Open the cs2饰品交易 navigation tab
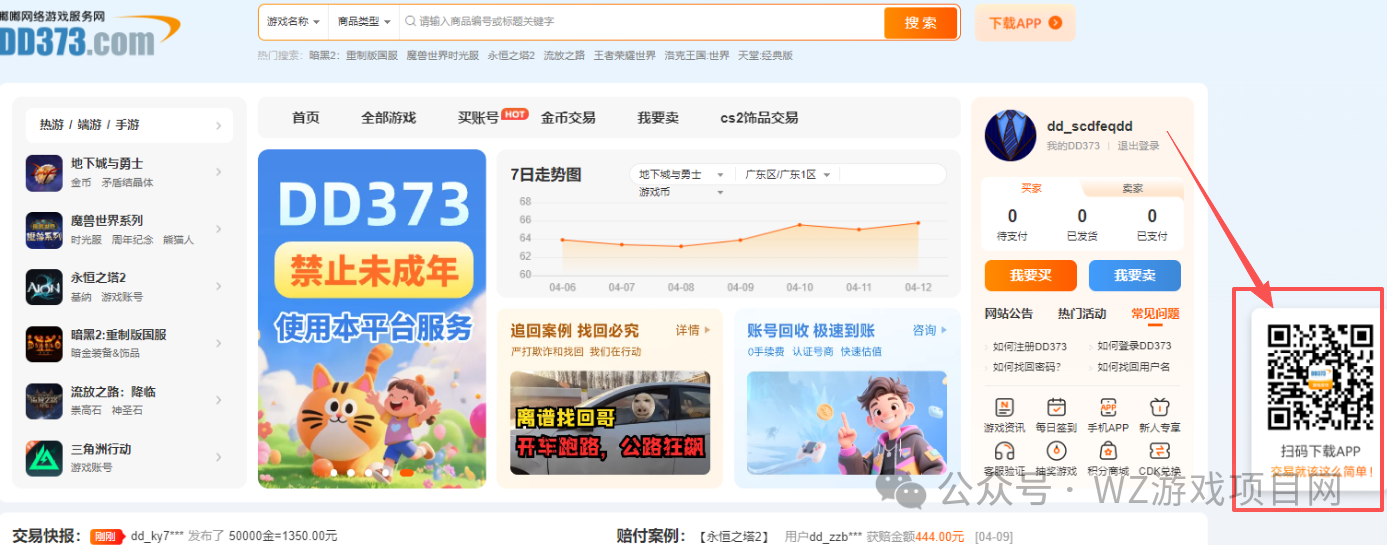This screenshot has width=1387, height=545. tap(759, 117)
